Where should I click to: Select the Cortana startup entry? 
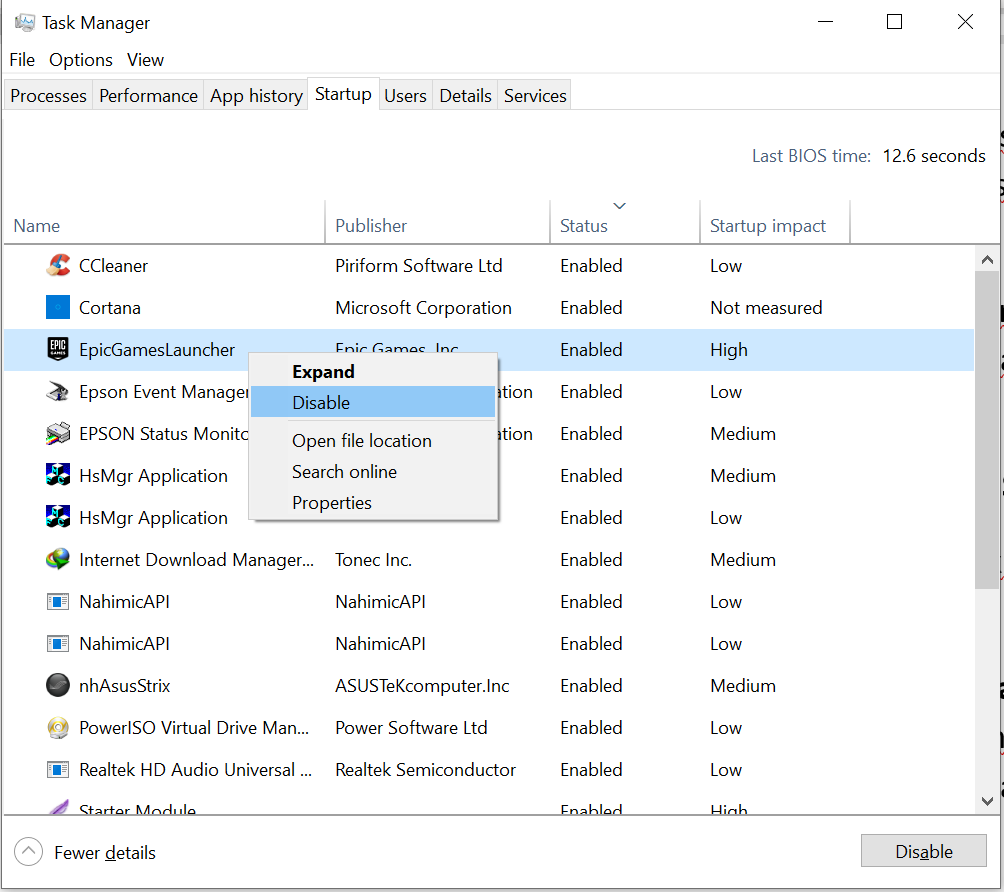point(109,307)
